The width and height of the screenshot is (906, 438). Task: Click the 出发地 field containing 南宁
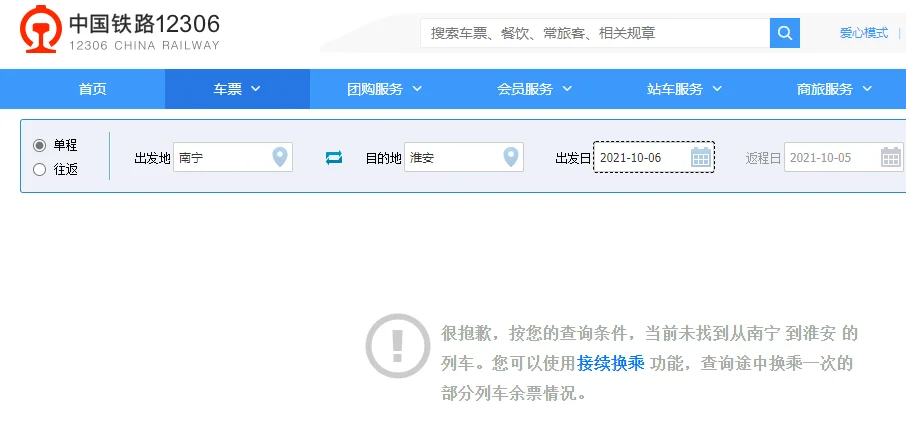233,157
